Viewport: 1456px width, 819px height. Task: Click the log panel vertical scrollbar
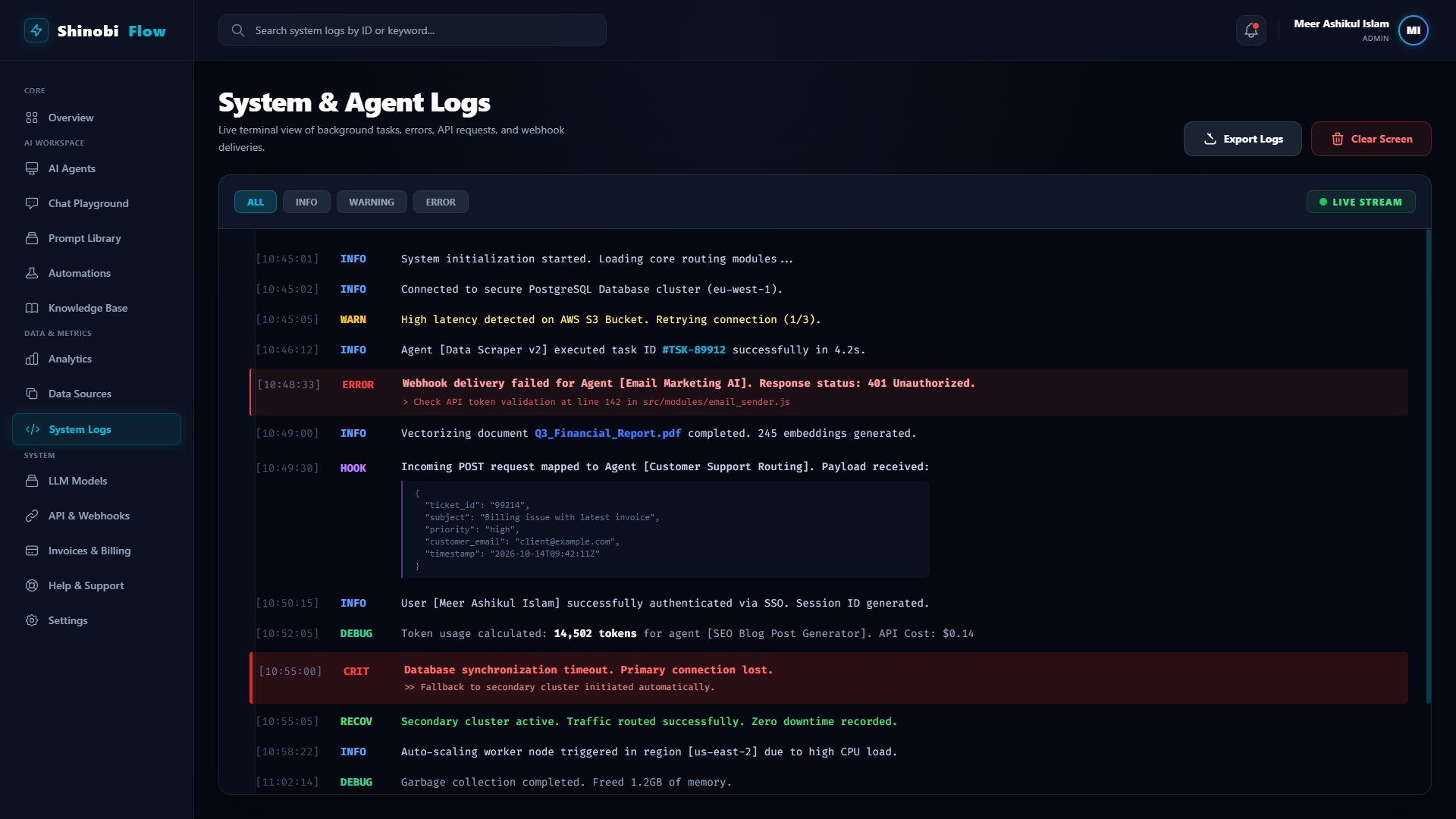[1428, 466]
